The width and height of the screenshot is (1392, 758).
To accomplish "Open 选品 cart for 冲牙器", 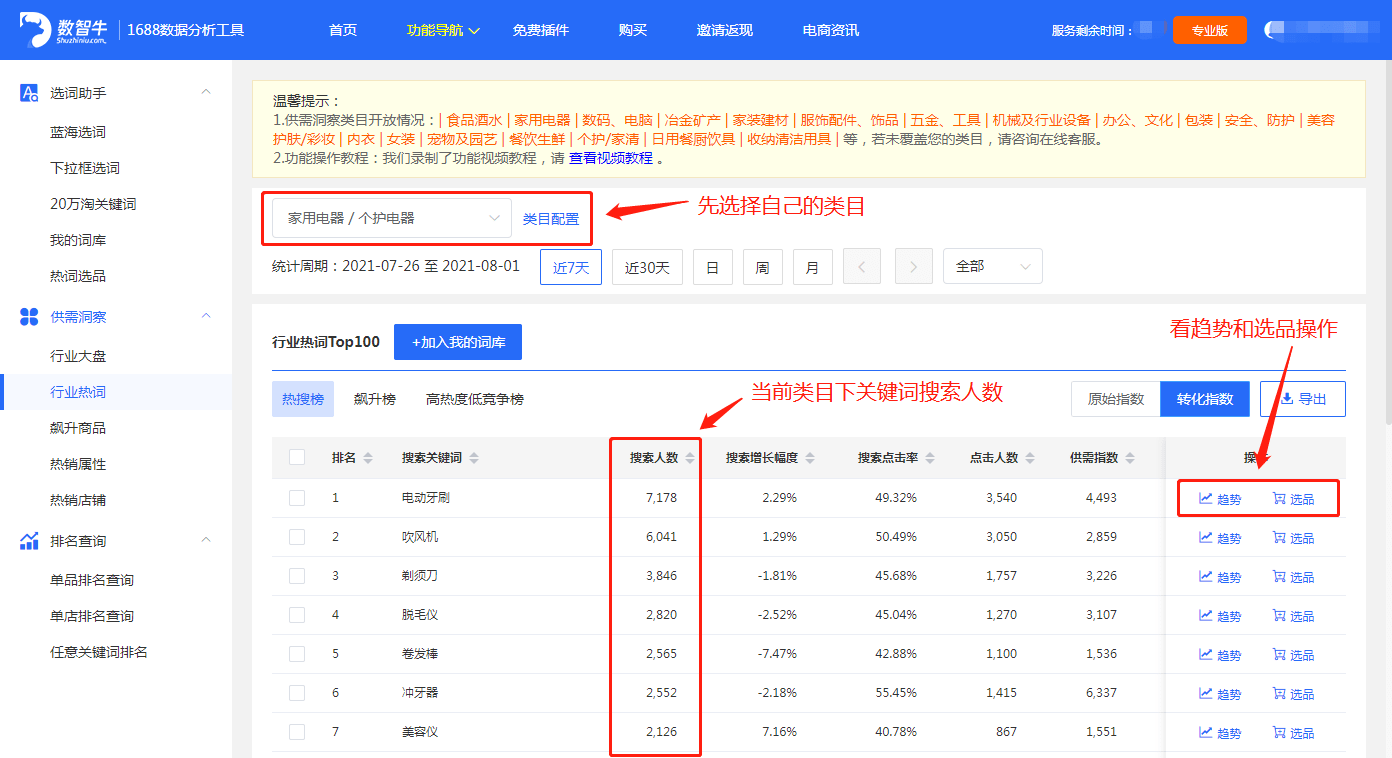I will pos(1293,694).
